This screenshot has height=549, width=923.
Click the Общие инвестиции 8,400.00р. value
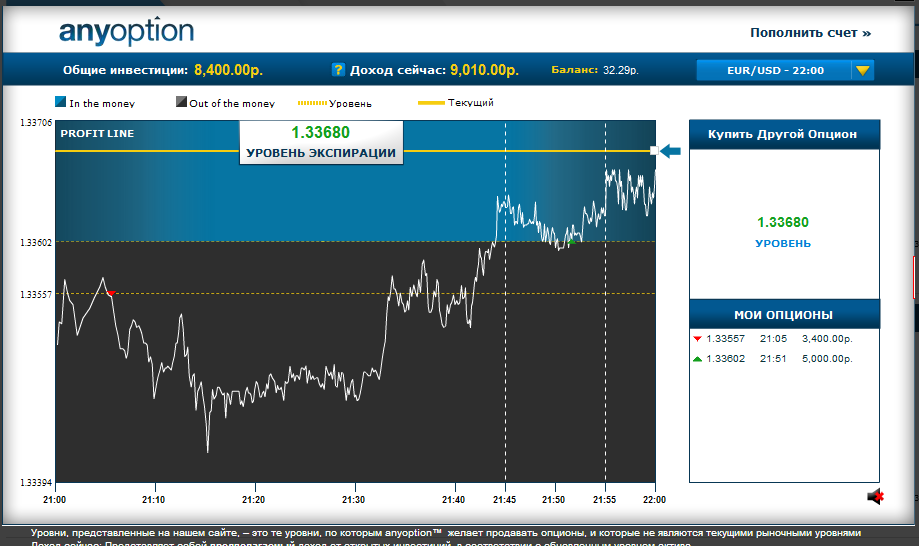pyautogui.click(x=228, y=70)
